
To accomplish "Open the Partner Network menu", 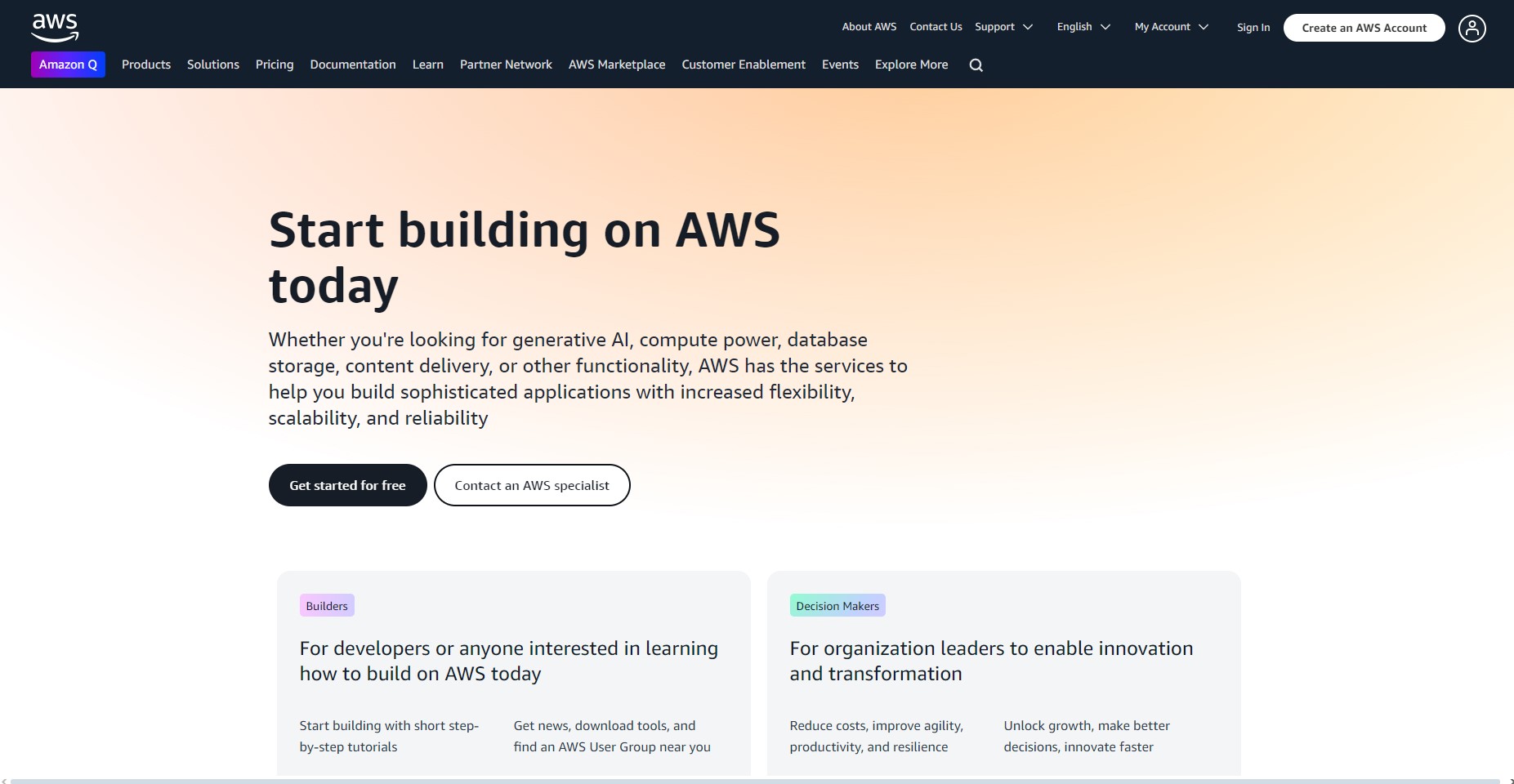I will (506, 65).
